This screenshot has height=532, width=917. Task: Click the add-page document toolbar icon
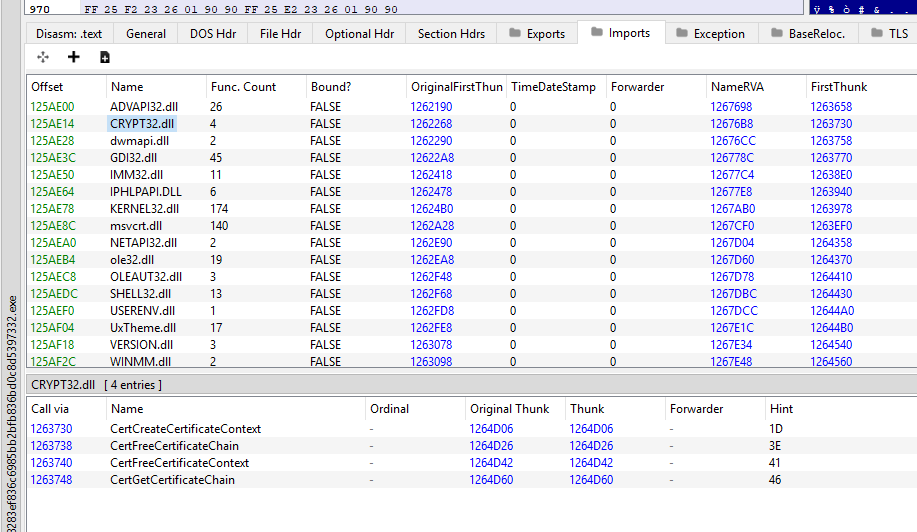click(x=105, y=57)
